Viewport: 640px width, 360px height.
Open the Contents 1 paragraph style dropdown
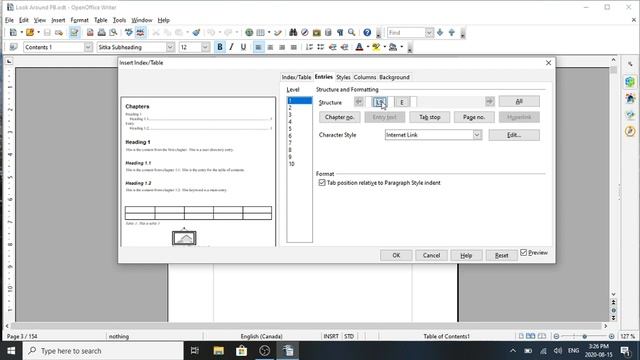point(88,47)
